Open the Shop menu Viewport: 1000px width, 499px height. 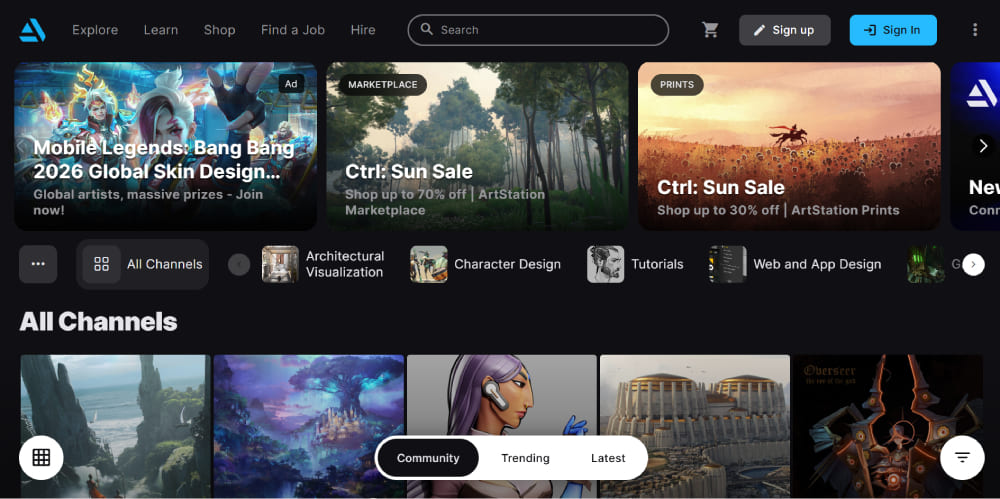(x=219, y=30)
